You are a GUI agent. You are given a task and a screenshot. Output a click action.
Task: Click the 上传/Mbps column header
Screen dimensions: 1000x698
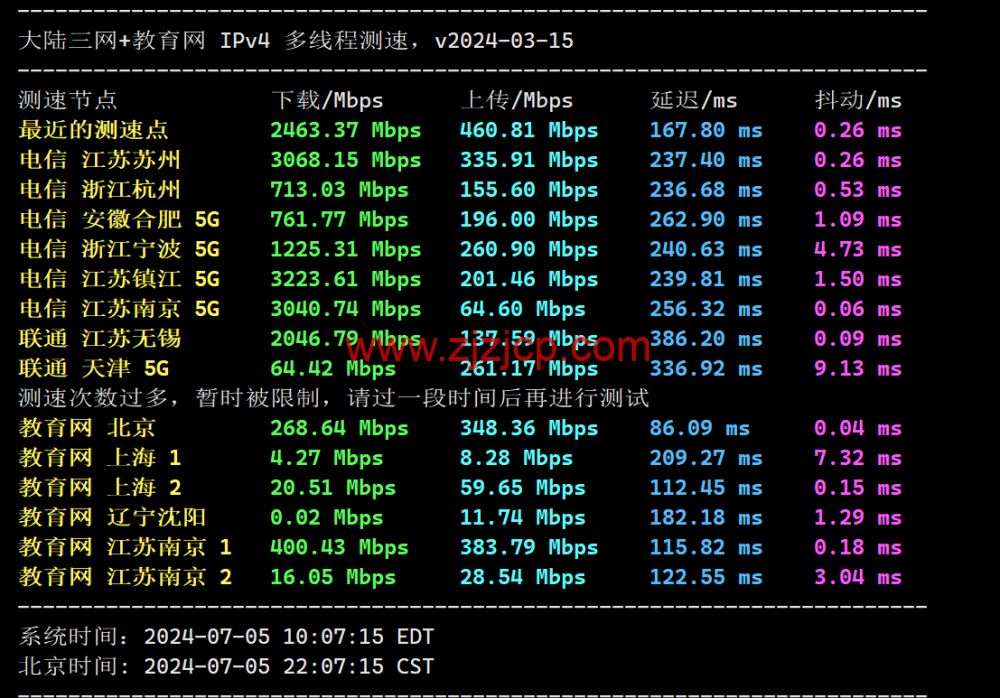(x=516, y=100)
